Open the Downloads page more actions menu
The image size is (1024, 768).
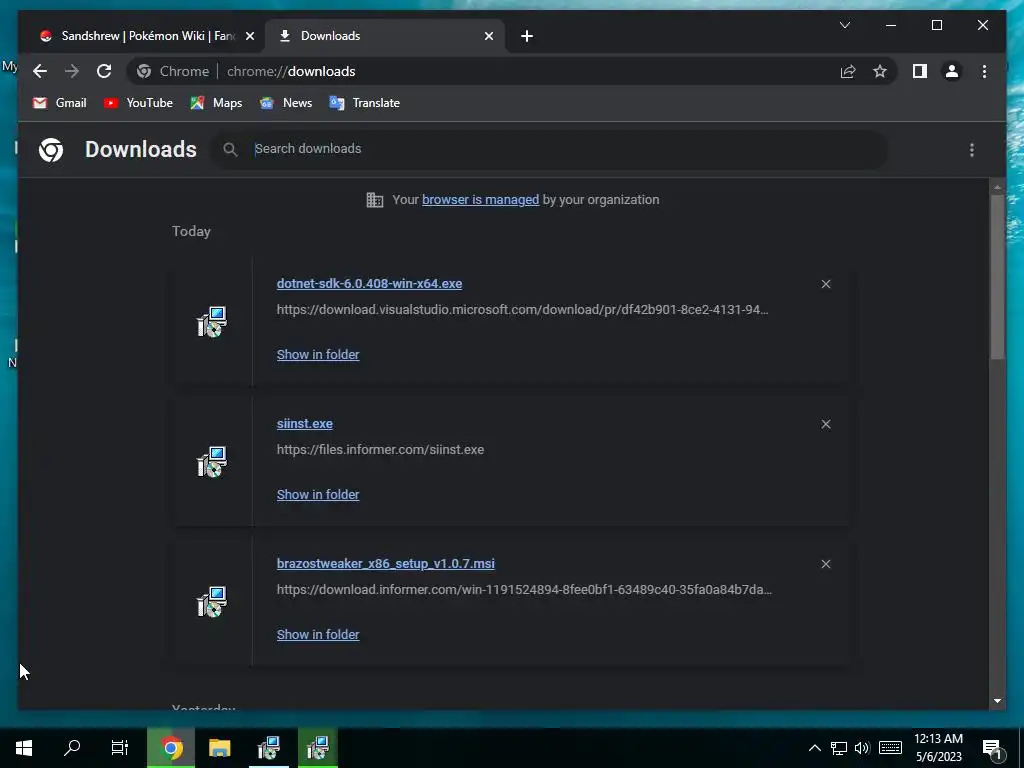(972, 150)
